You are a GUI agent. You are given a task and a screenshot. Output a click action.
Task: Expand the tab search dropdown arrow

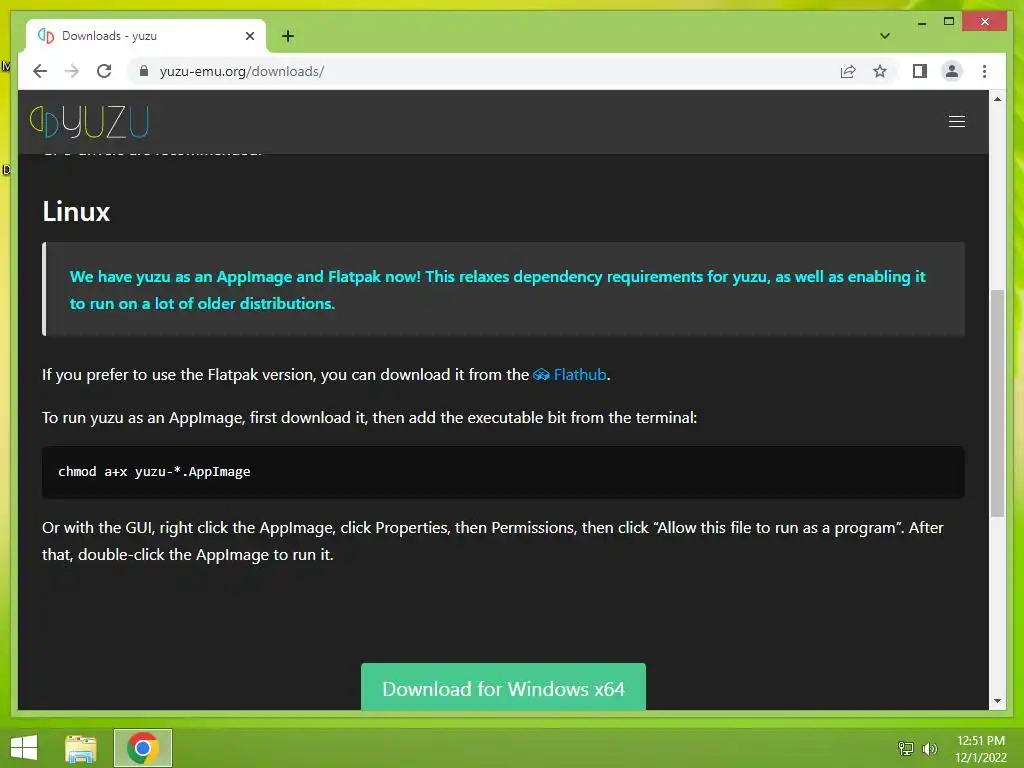pyautogui.click(x=884, y=36)
